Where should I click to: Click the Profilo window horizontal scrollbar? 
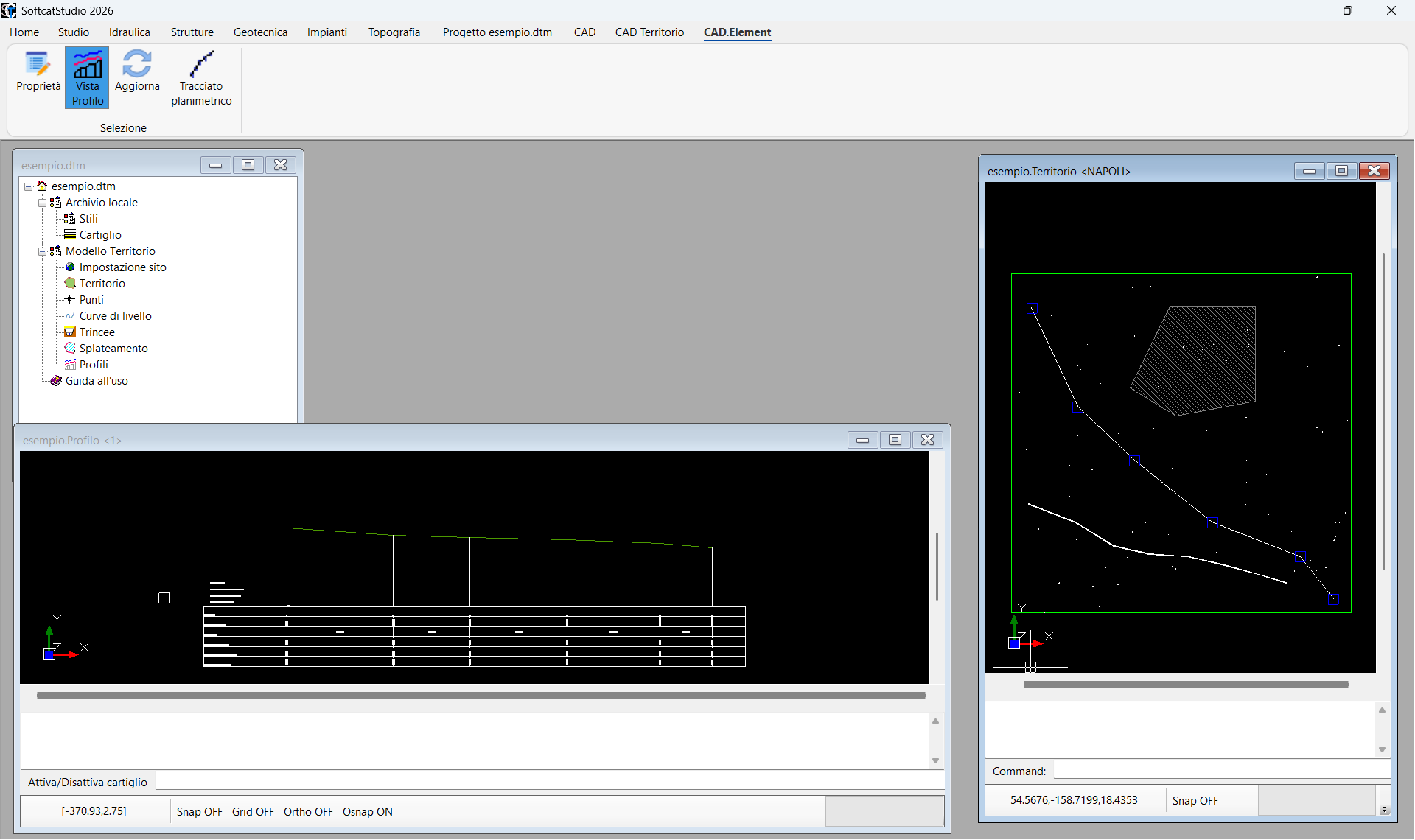click(481, 696)
